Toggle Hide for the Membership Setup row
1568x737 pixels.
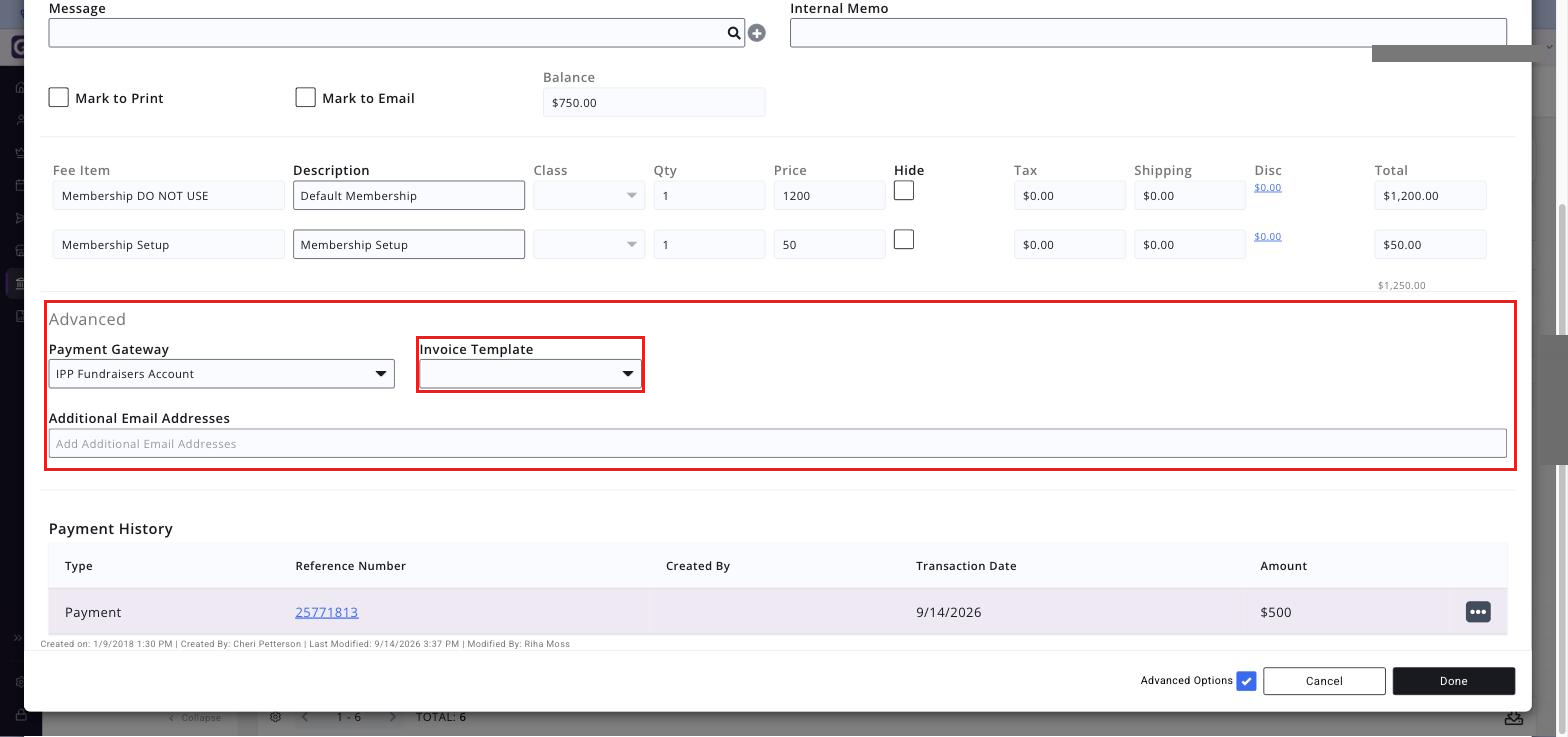coord(904,239)
